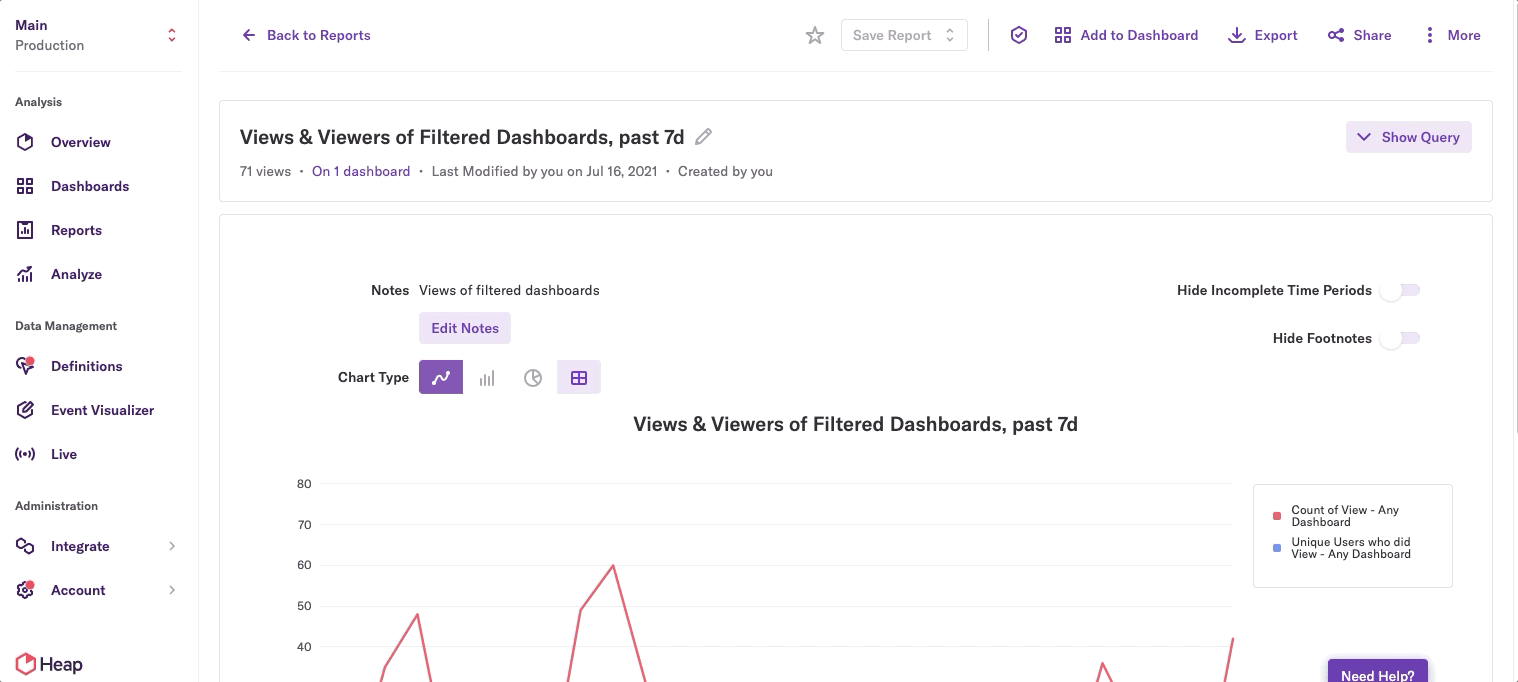This screenshot has width=1518, height=682.
Task: Click the Analyze chart icon
Action: point(25,274)
